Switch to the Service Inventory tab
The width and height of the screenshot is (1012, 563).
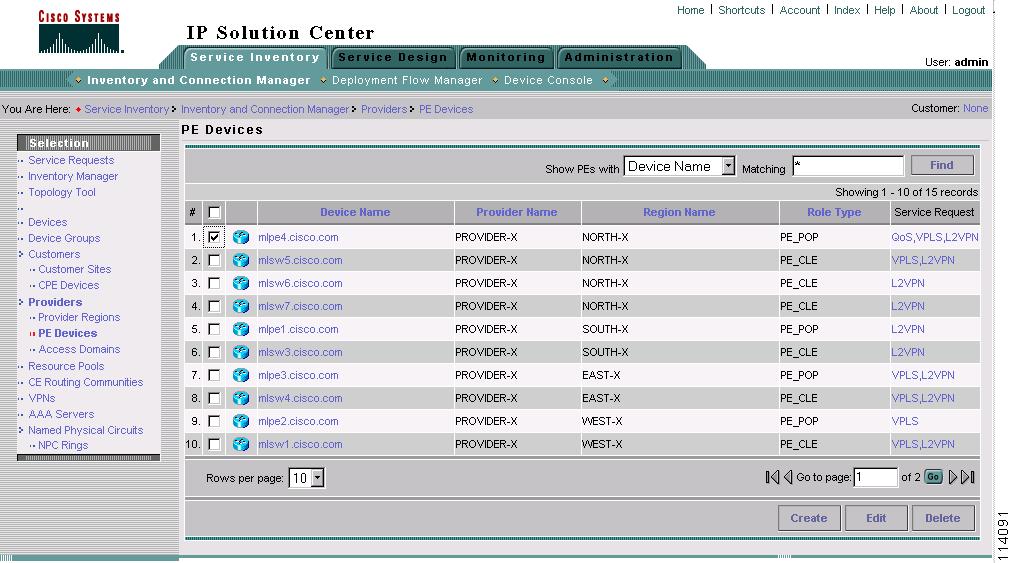[255, 57]
